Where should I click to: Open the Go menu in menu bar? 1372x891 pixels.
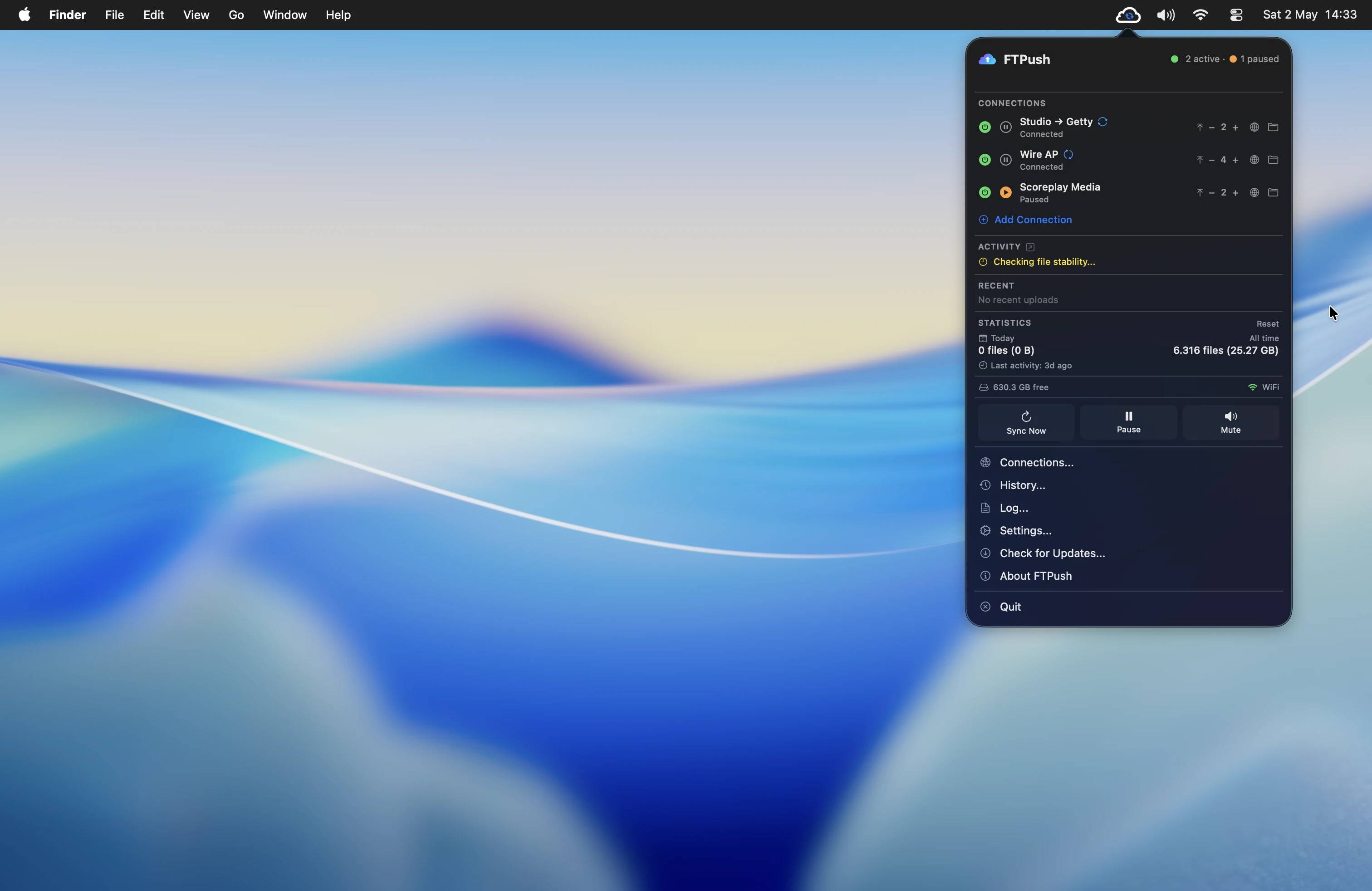tap(236, 15)
